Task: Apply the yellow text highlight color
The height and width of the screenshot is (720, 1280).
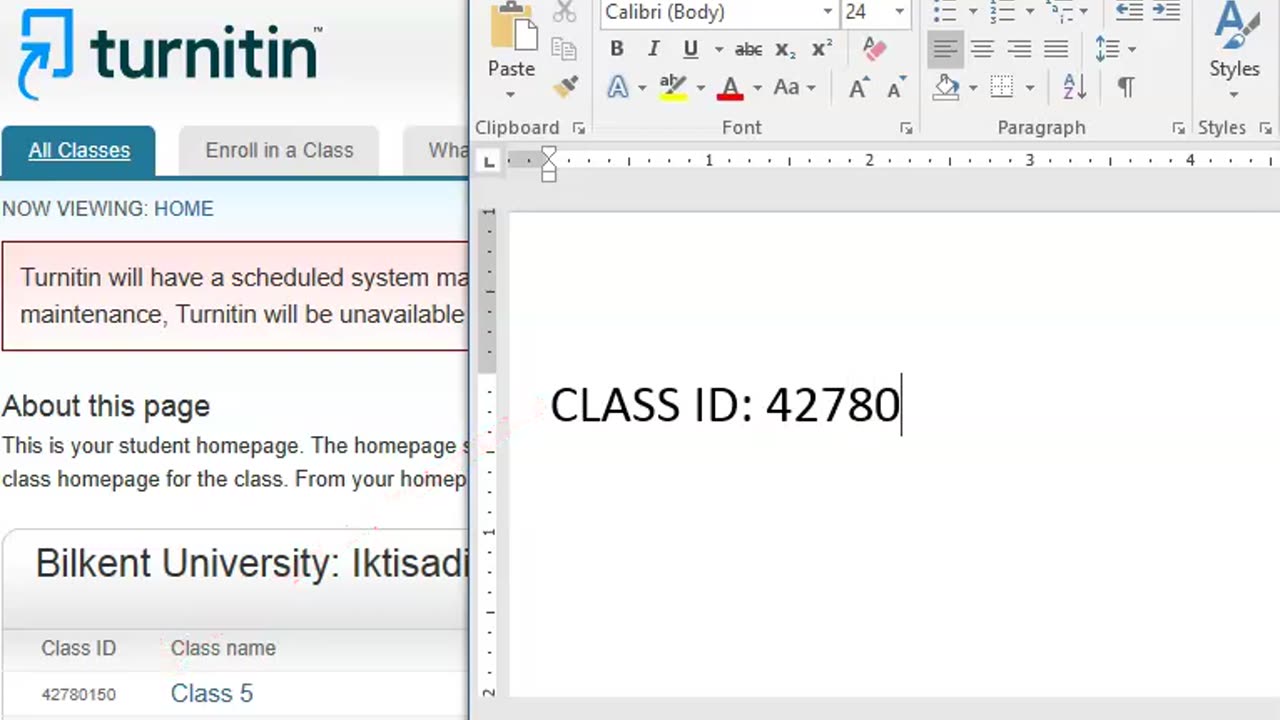Action: coord(673,88)
